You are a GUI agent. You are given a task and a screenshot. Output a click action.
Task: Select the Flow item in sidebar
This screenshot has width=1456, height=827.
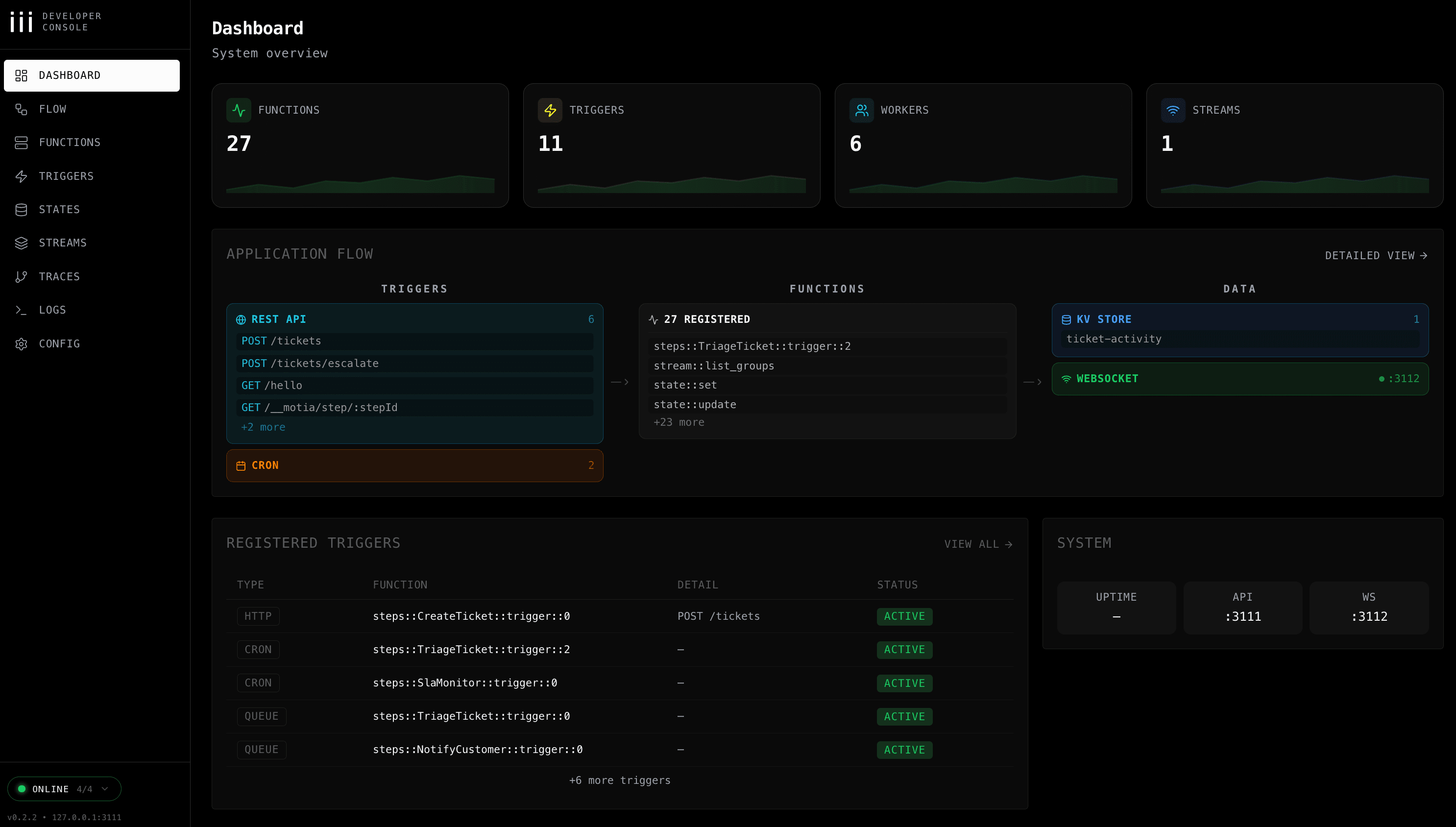(52, 109)
